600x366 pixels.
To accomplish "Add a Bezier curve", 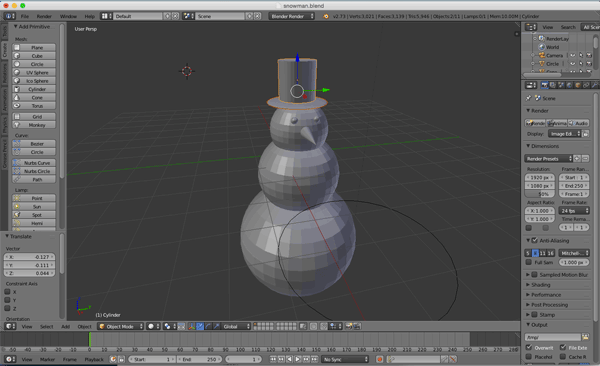I will coord(34,144).
